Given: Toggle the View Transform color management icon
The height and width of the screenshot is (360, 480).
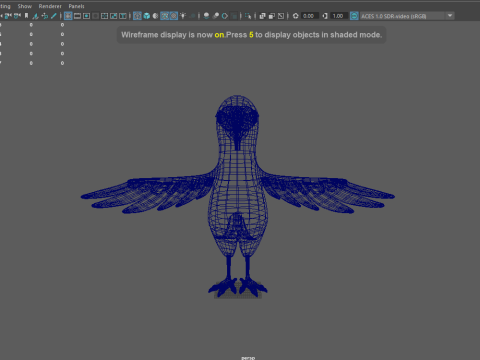Looking at the screenshot, I should (x=354, y=16).
